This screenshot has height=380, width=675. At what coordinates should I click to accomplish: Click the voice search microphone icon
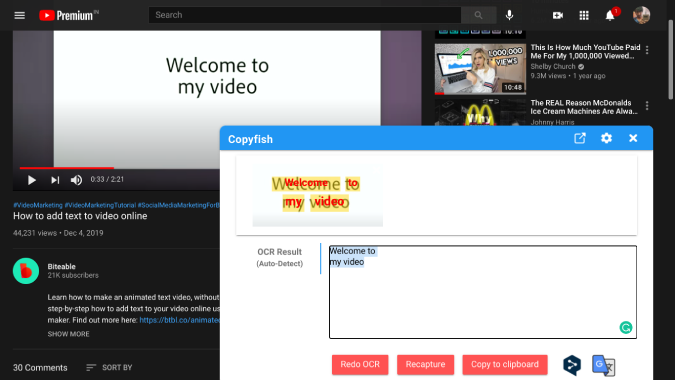pyautogui.click(x=509, y=15)
